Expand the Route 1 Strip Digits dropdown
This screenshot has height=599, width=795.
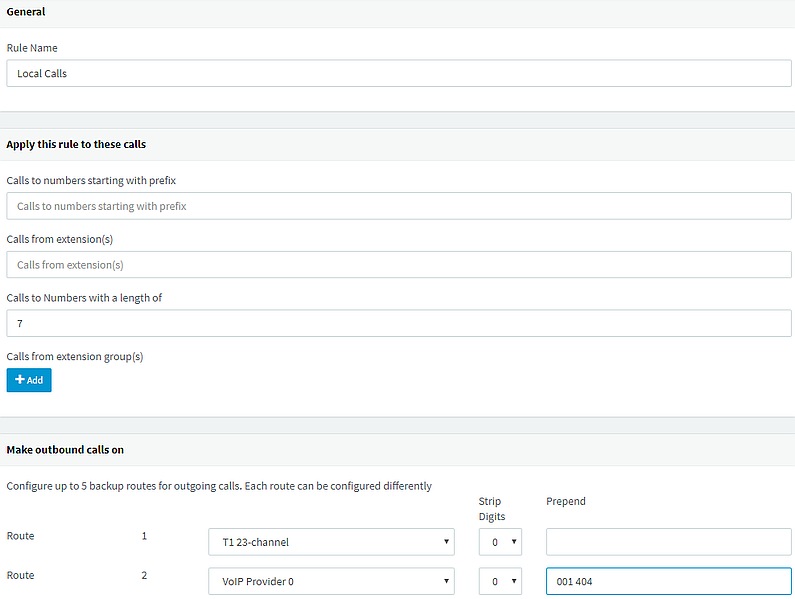pos(500,542)
